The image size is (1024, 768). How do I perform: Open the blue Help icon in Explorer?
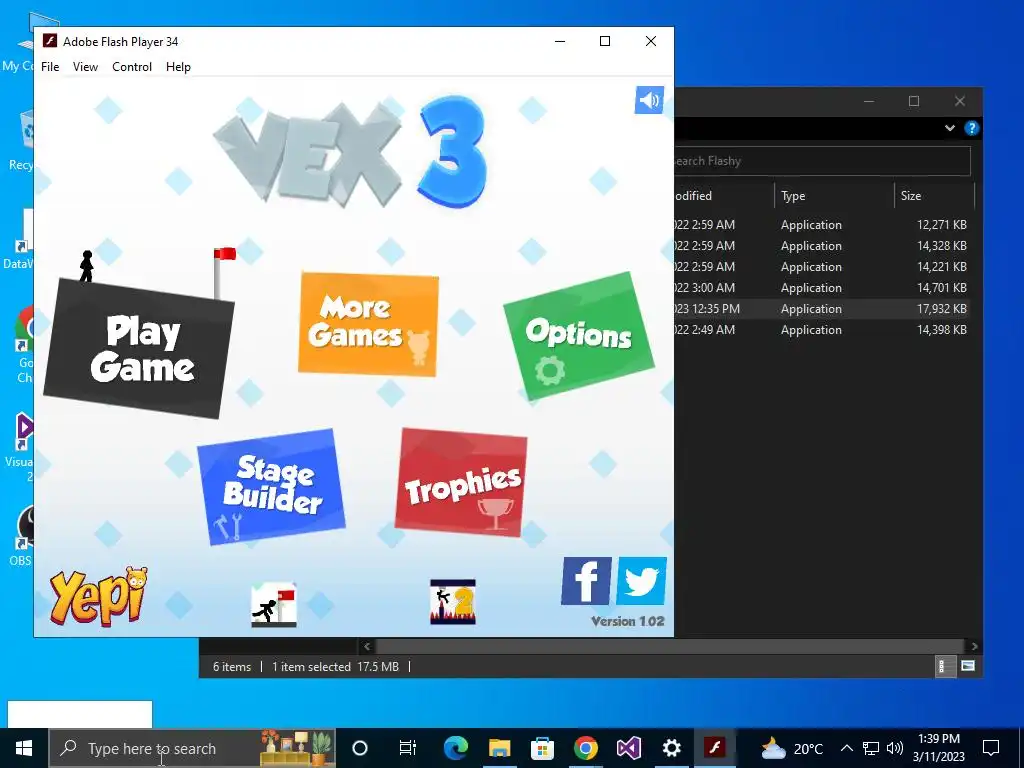tap(972, 128)
